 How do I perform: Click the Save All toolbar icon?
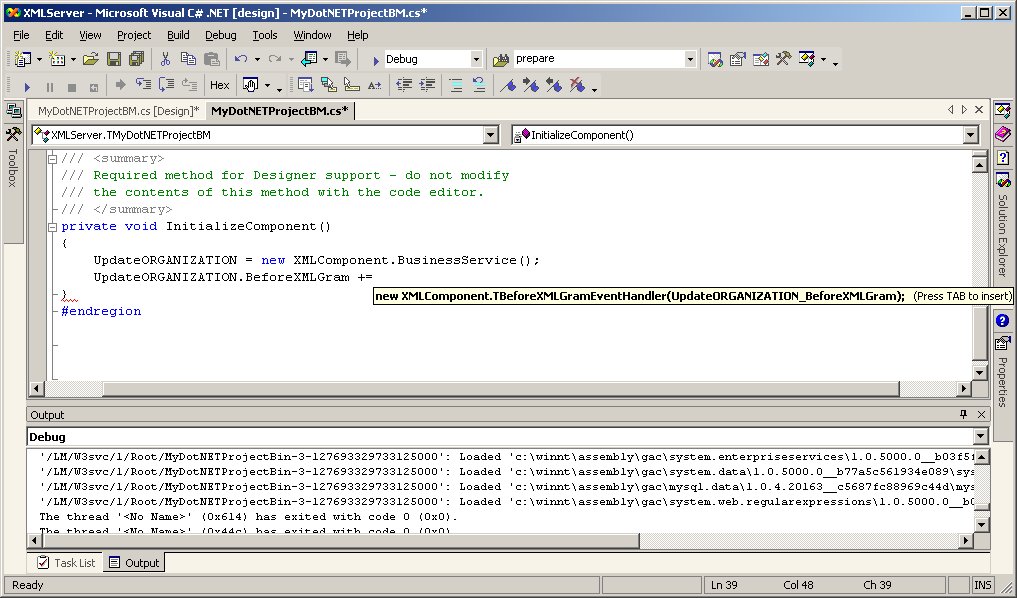(134, 60)
